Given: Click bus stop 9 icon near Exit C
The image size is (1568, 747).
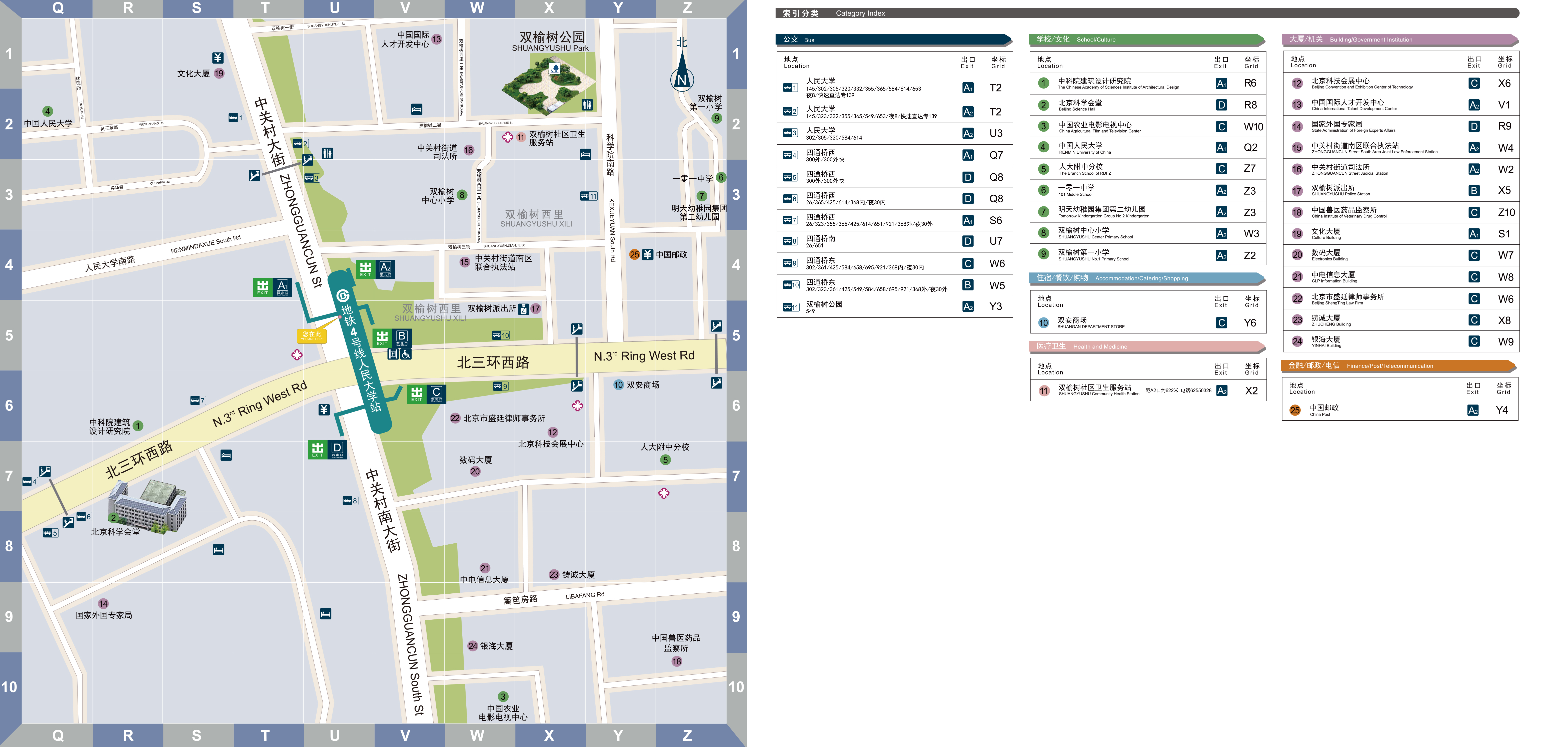Looking at the screenshot, I should tap(500, 386).
